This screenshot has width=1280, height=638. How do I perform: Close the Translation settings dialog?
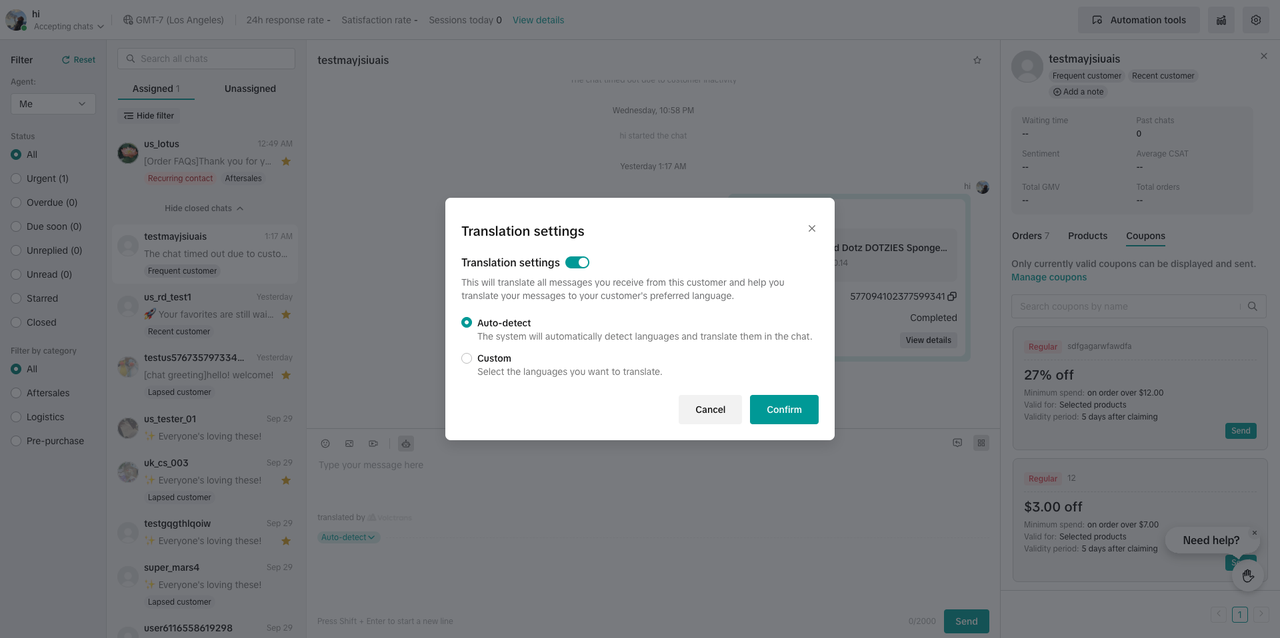click(x=811, y=229)
